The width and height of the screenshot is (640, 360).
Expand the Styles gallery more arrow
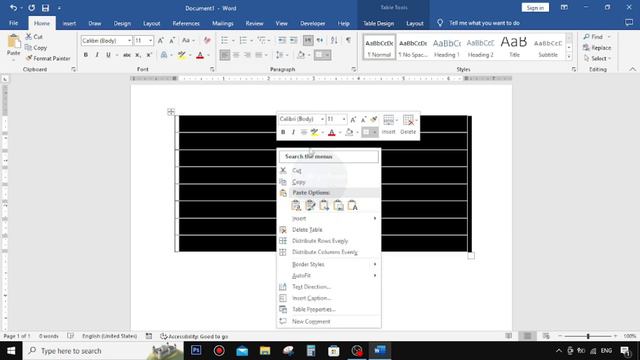click(x=569, y=57)
